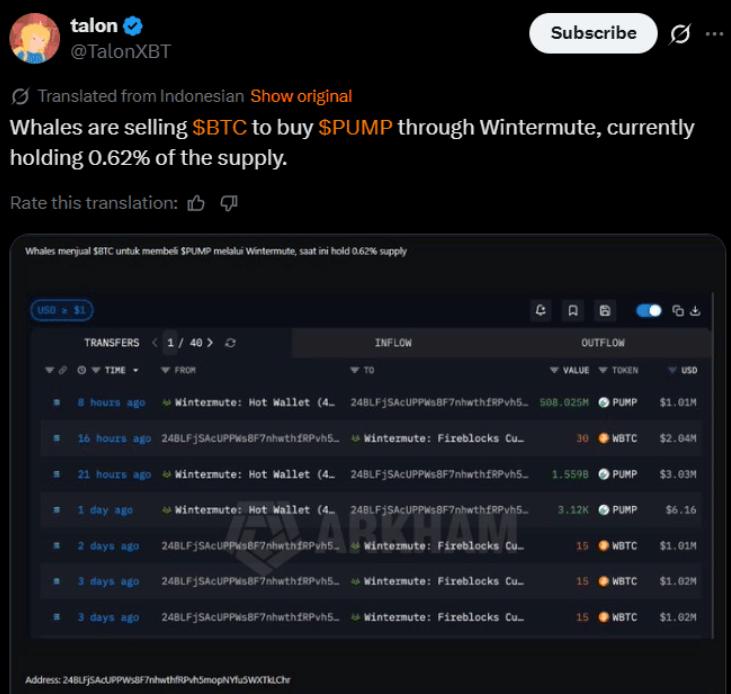This screenshot has height=694, width=731.
Task: Click the Grok icon beside Subscribe
Action: [x=680, y=34]
